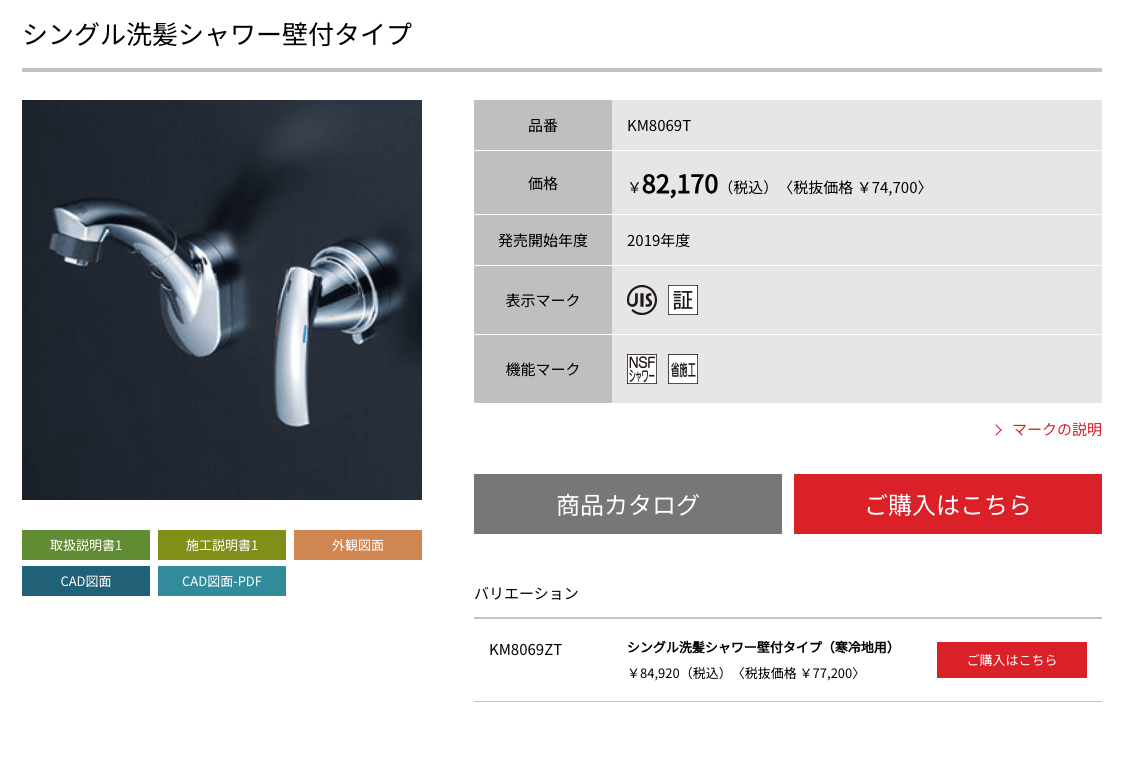Select the KM8069ZT variation model number
1126x770 pixels.
click(x=526, y=650)
